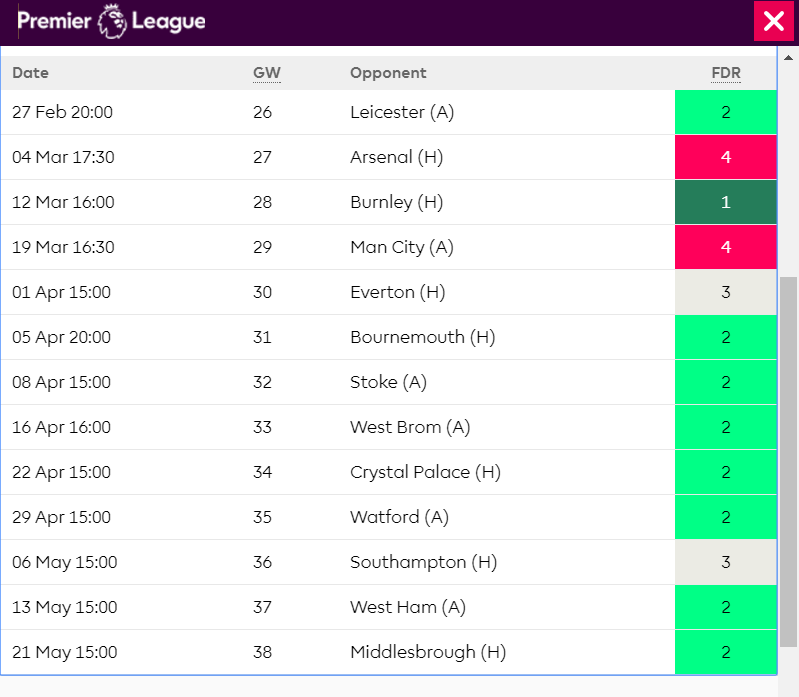The width and height of the screenshot is (799, 697).
Task: Click the Middlesbrough (H) fixture
Action: [427, 652]
